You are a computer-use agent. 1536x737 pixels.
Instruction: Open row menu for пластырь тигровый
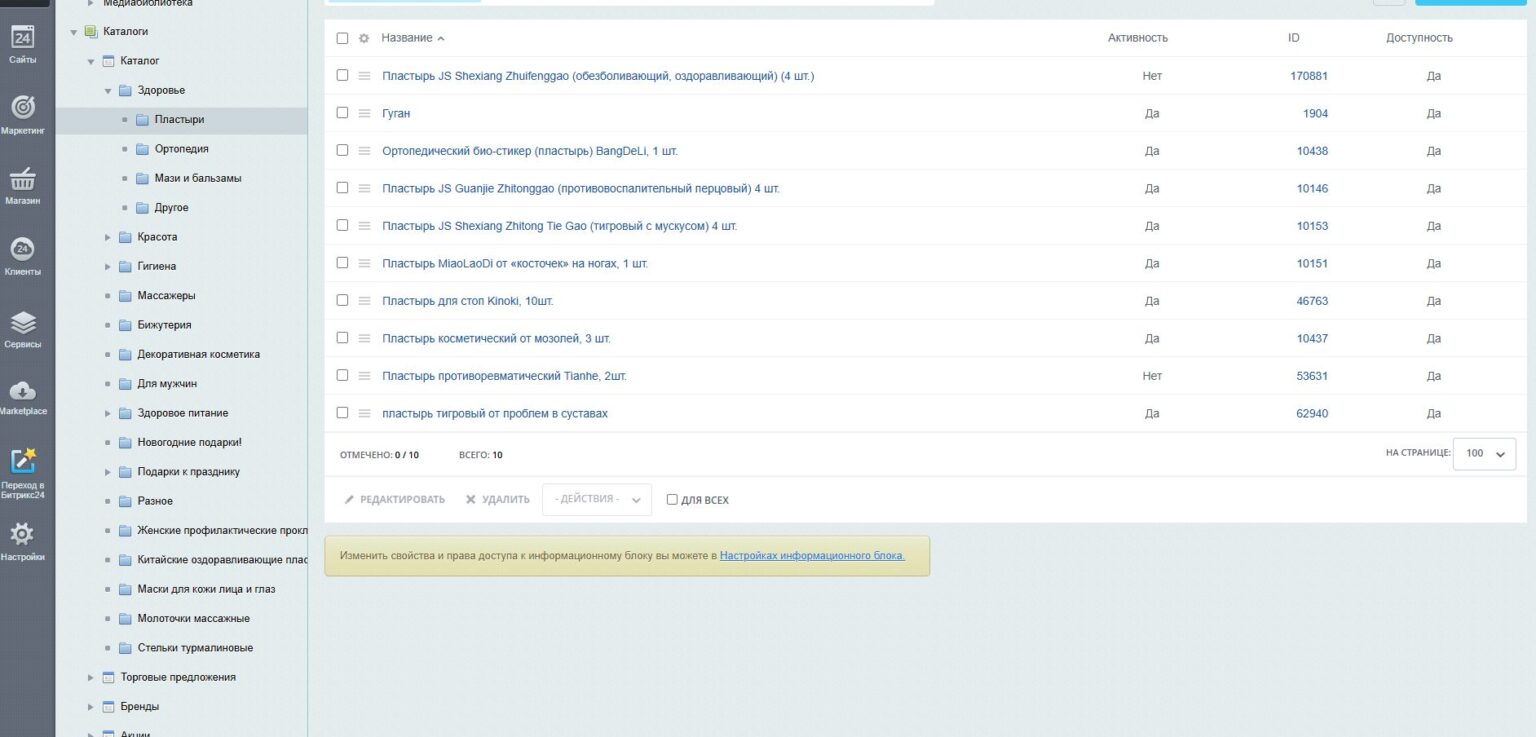click(365, 413)
